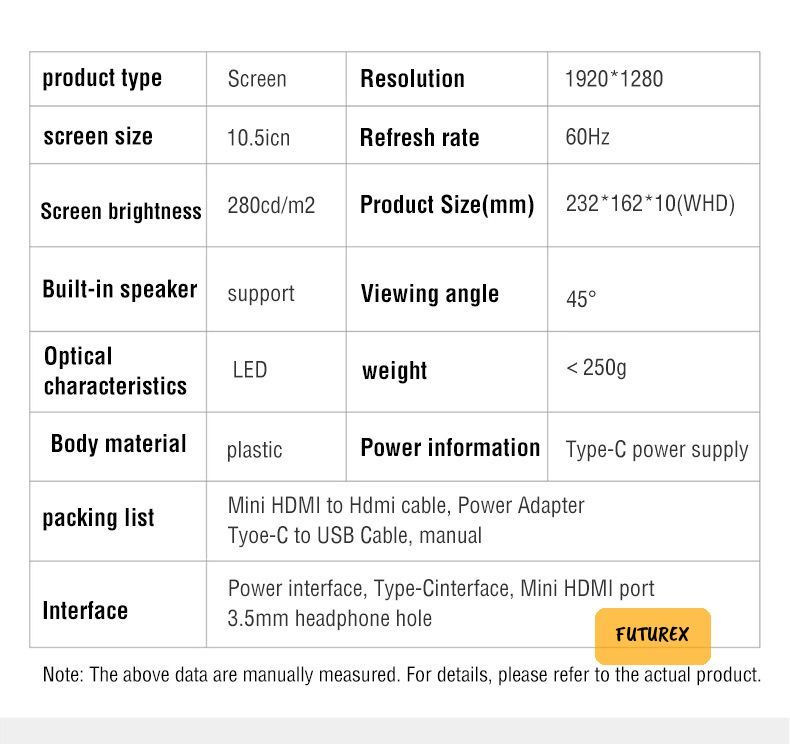Click the 232*162*10(WHD) product size value

coord(650,204)
